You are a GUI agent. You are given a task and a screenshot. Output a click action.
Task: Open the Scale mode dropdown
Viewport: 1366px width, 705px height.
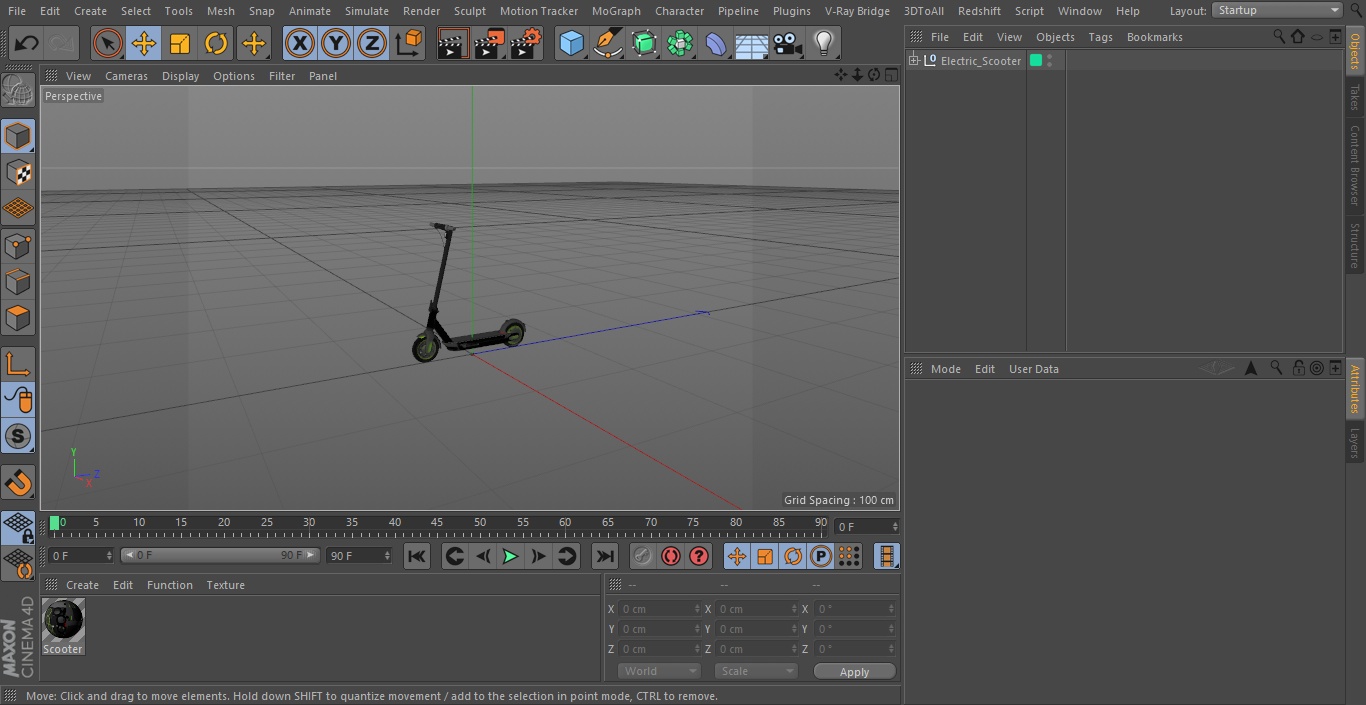[x=756, y=671]
